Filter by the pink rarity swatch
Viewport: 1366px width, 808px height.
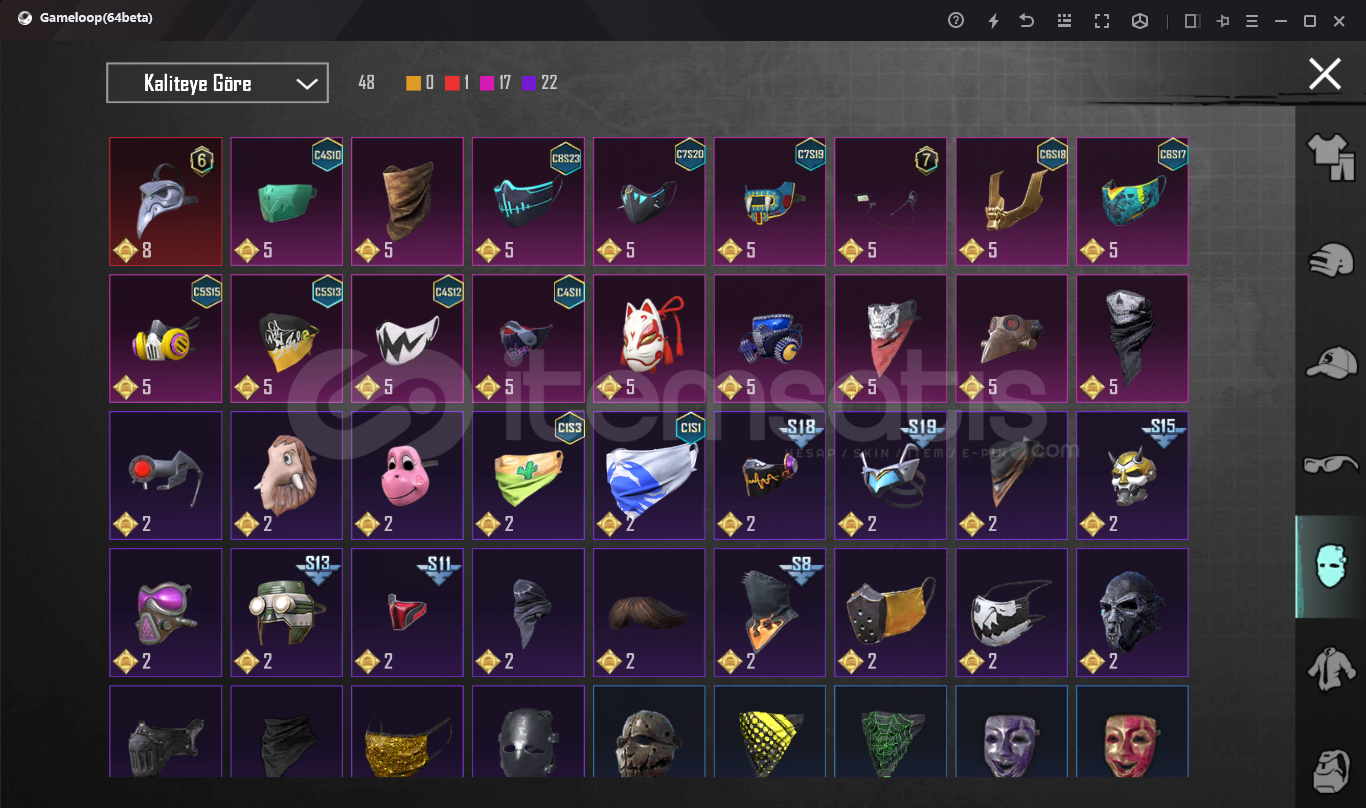tap(487, 83)
